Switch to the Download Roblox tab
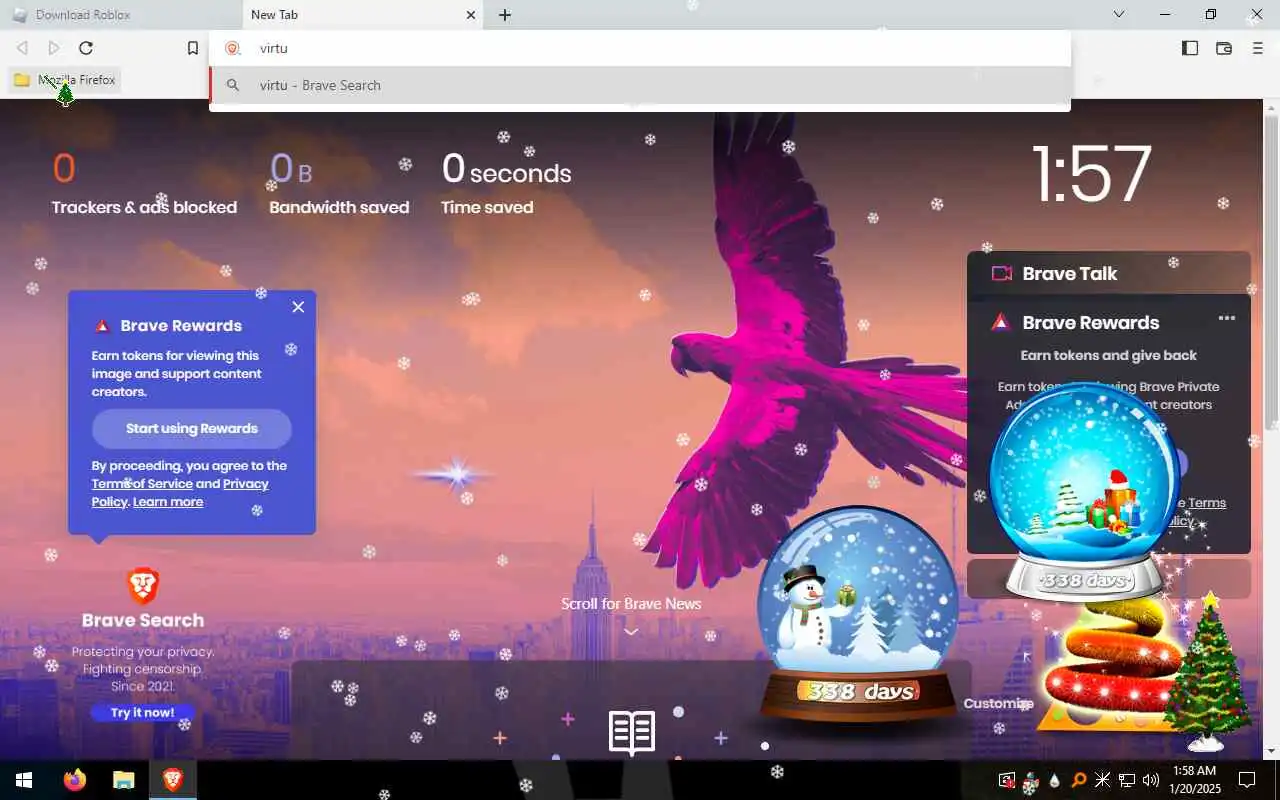 [x=121, y=15]
